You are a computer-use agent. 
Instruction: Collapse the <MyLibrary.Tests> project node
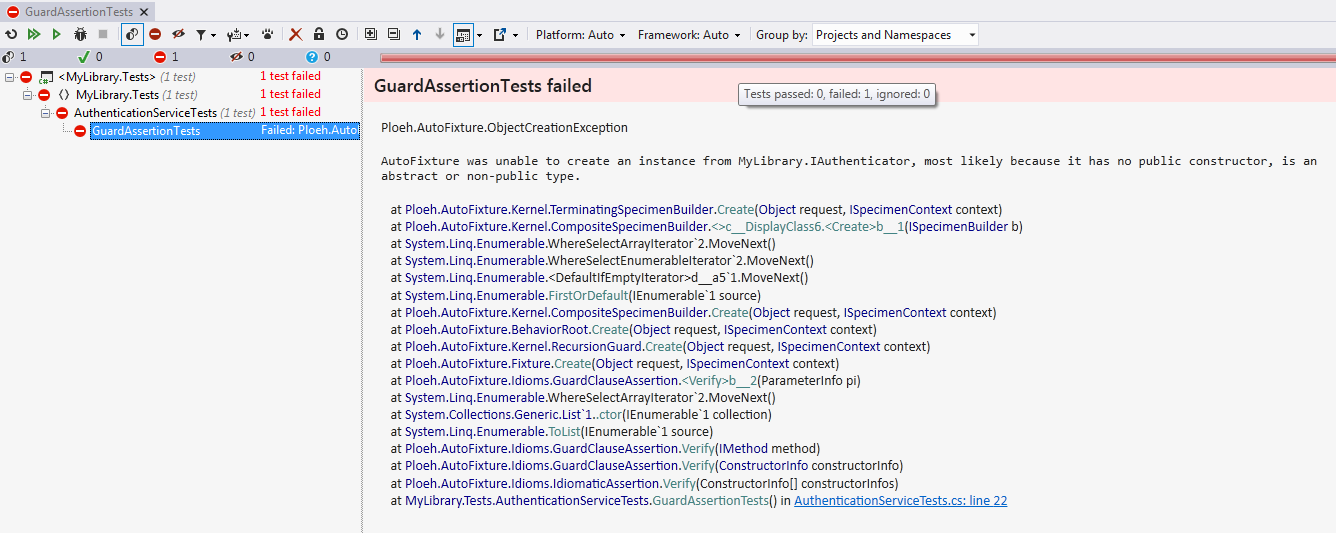pyautogui.click(x=9, y=77)
